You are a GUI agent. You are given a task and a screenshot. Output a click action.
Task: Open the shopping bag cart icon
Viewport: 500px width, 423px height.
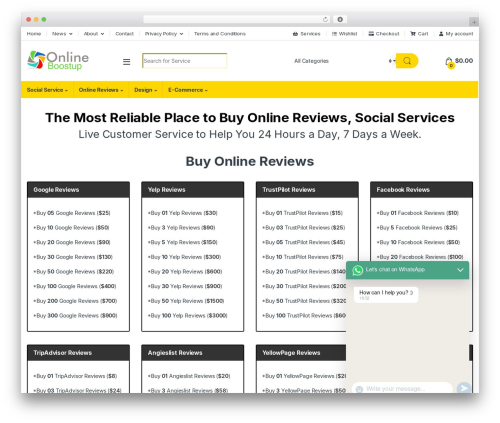pyautogui.click(x=449, y=62)
